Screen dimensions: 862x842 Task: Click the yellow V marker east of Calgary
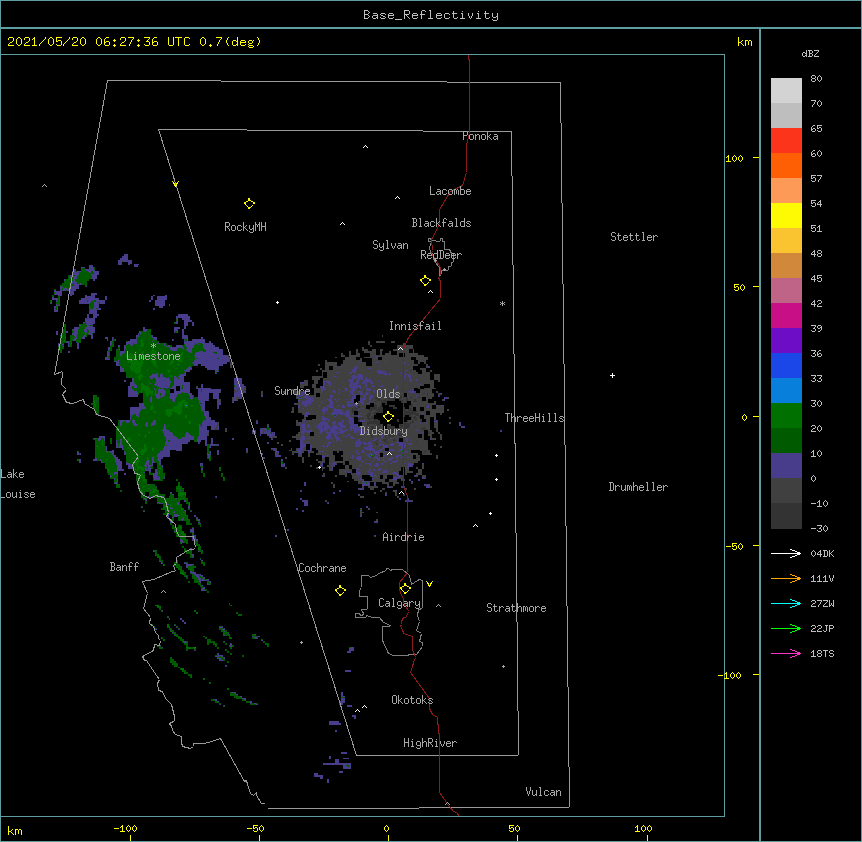click(429, 584)
